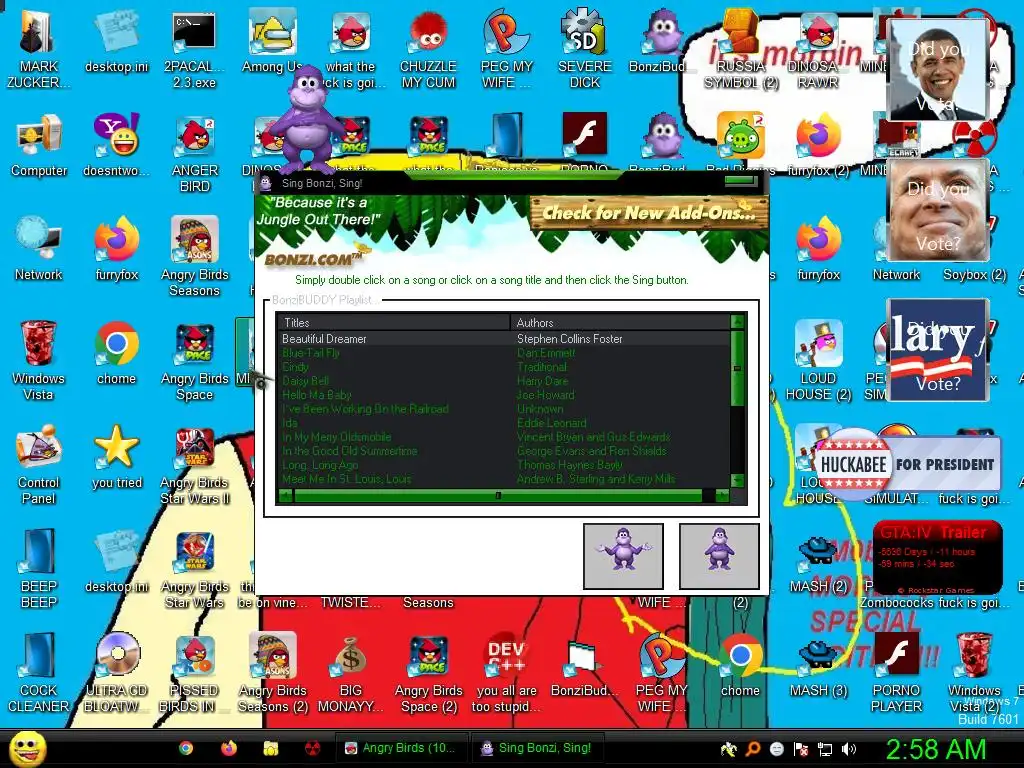Select the BEEP BEEP desktop icon
This screenshot has height=768, width=1024.
[x=39, y=568]
